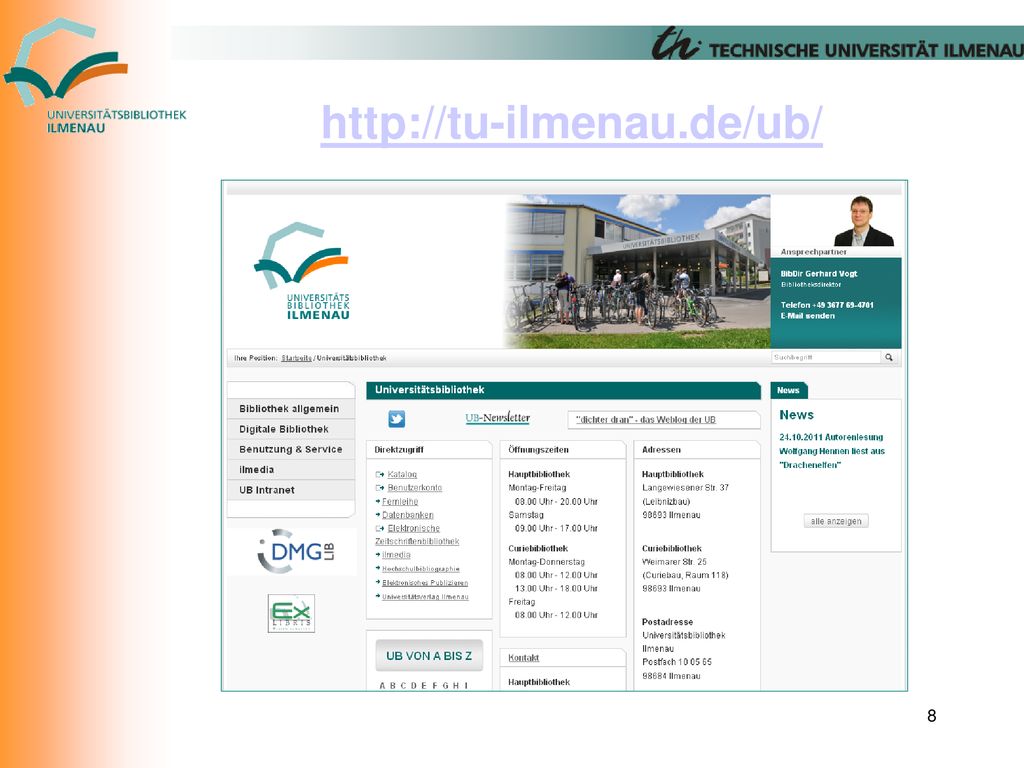Click the slide's Universitätsbibliothek Ilmenau corner logo
The width and height of the screenshot is (1024, 768).
[x=95, y=76]
